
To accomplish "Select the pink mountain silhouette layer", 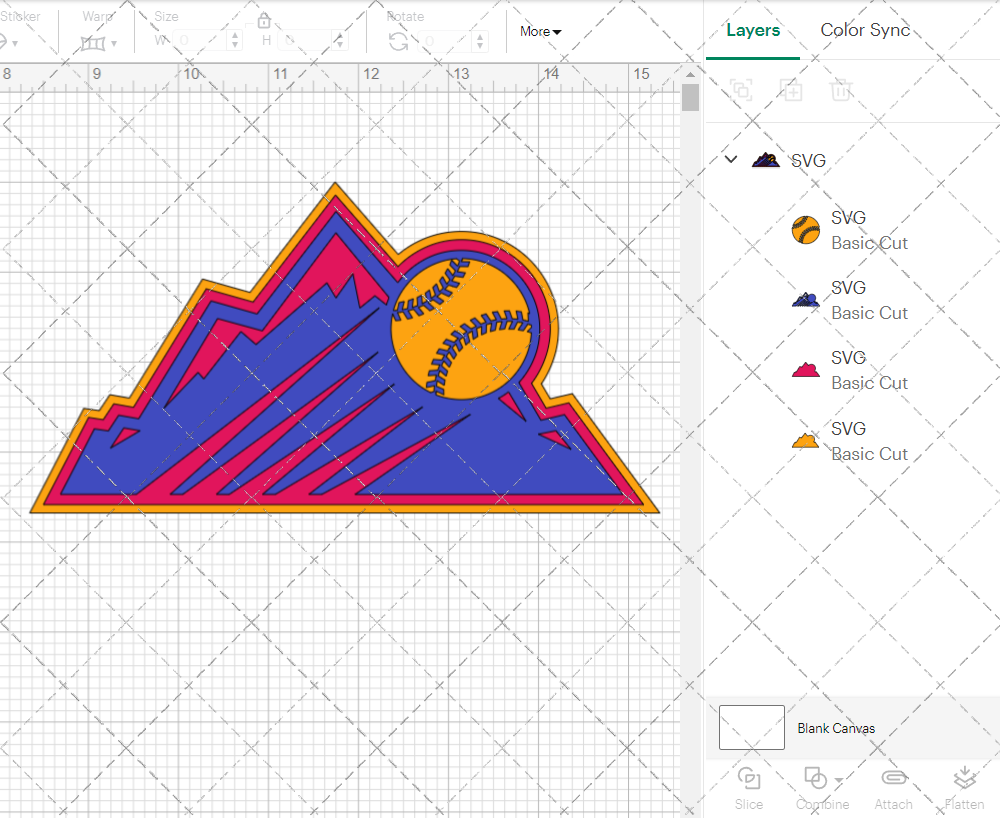I will pos(848,370).
